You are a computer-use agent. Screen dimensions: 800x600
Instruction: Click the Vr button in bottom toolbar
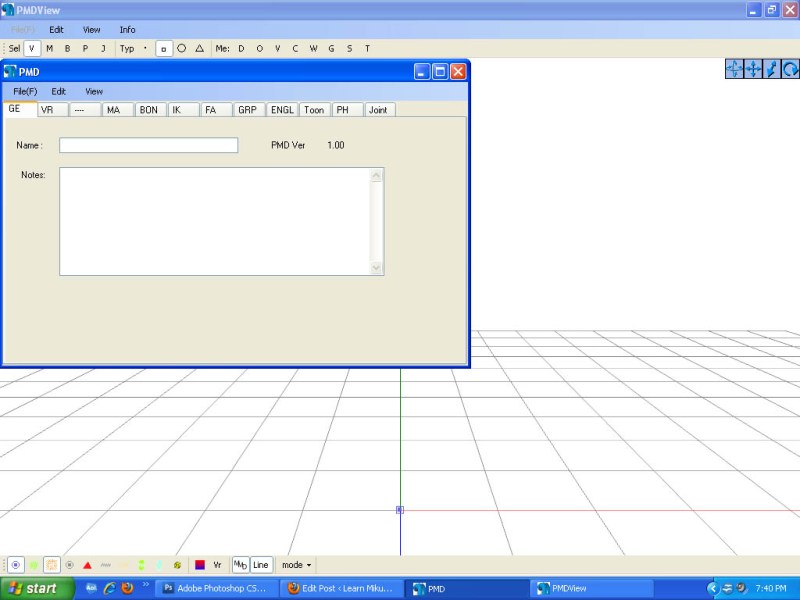click(x=217, y=565)
